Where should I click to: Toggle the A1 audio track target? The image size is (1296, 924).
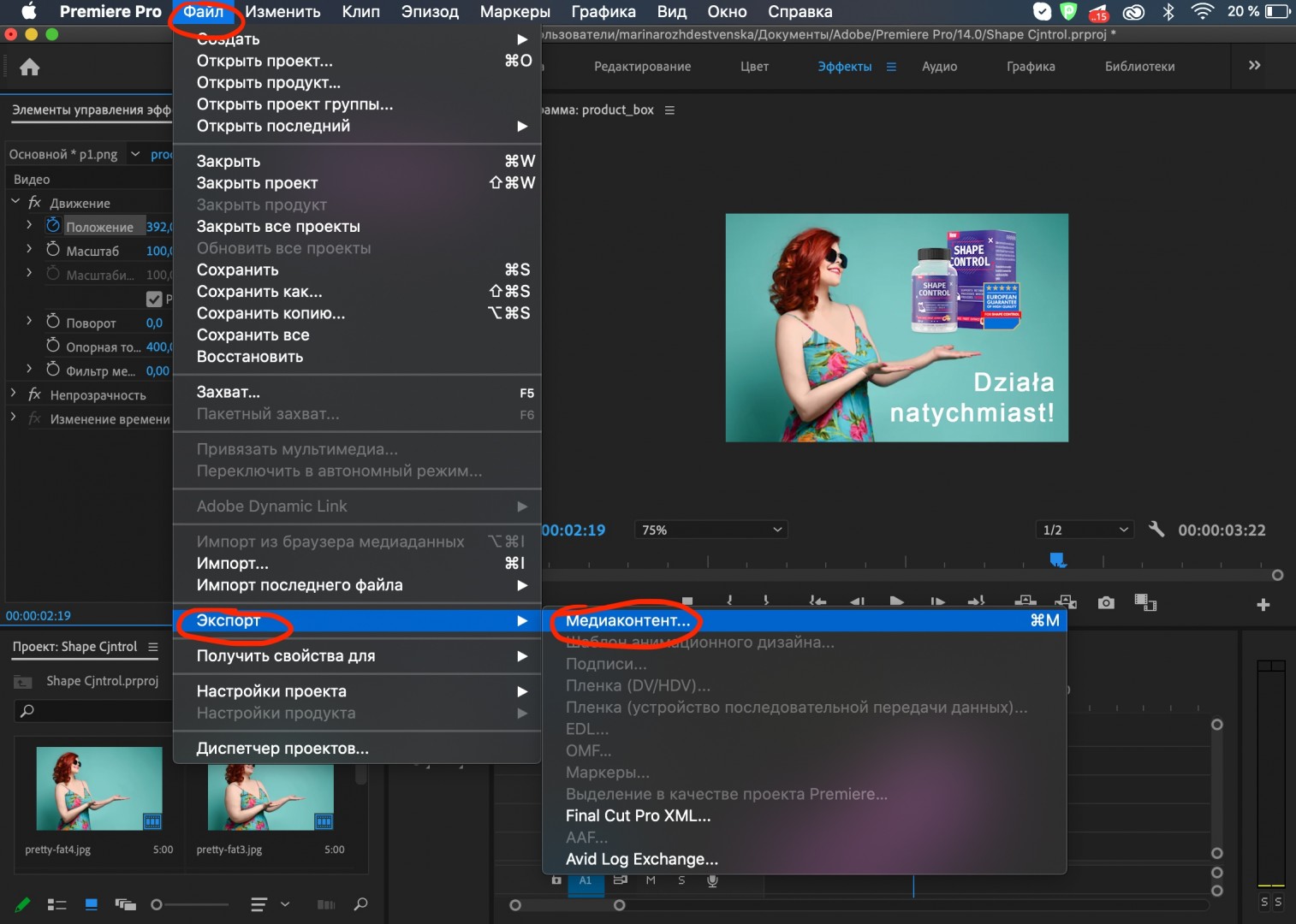point(586,880)
